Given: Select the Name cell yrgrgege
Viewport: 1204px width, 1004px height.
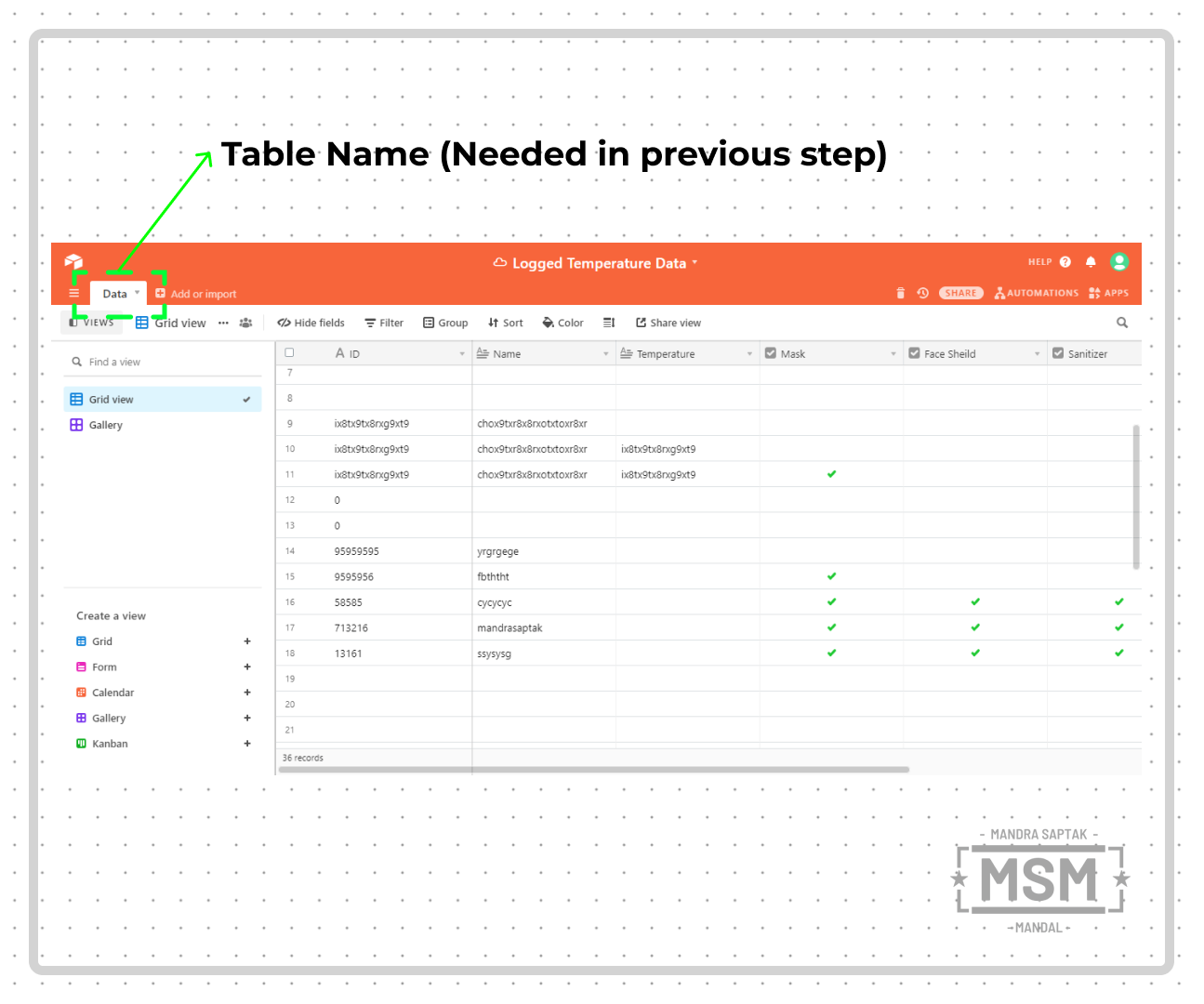Looking at the screenshot, I should coord(544,551).
